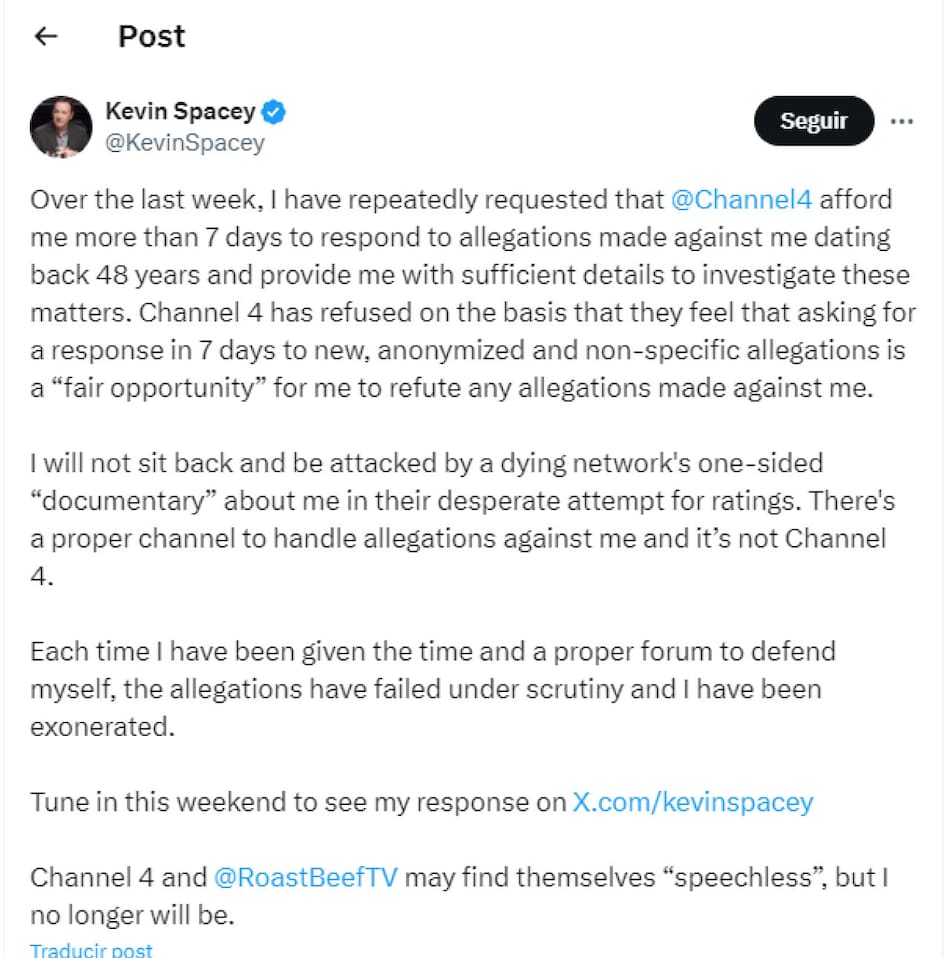This screenshot has height=958, width=950.
Task: Click the blue verified badge
Action: point(274,112)
